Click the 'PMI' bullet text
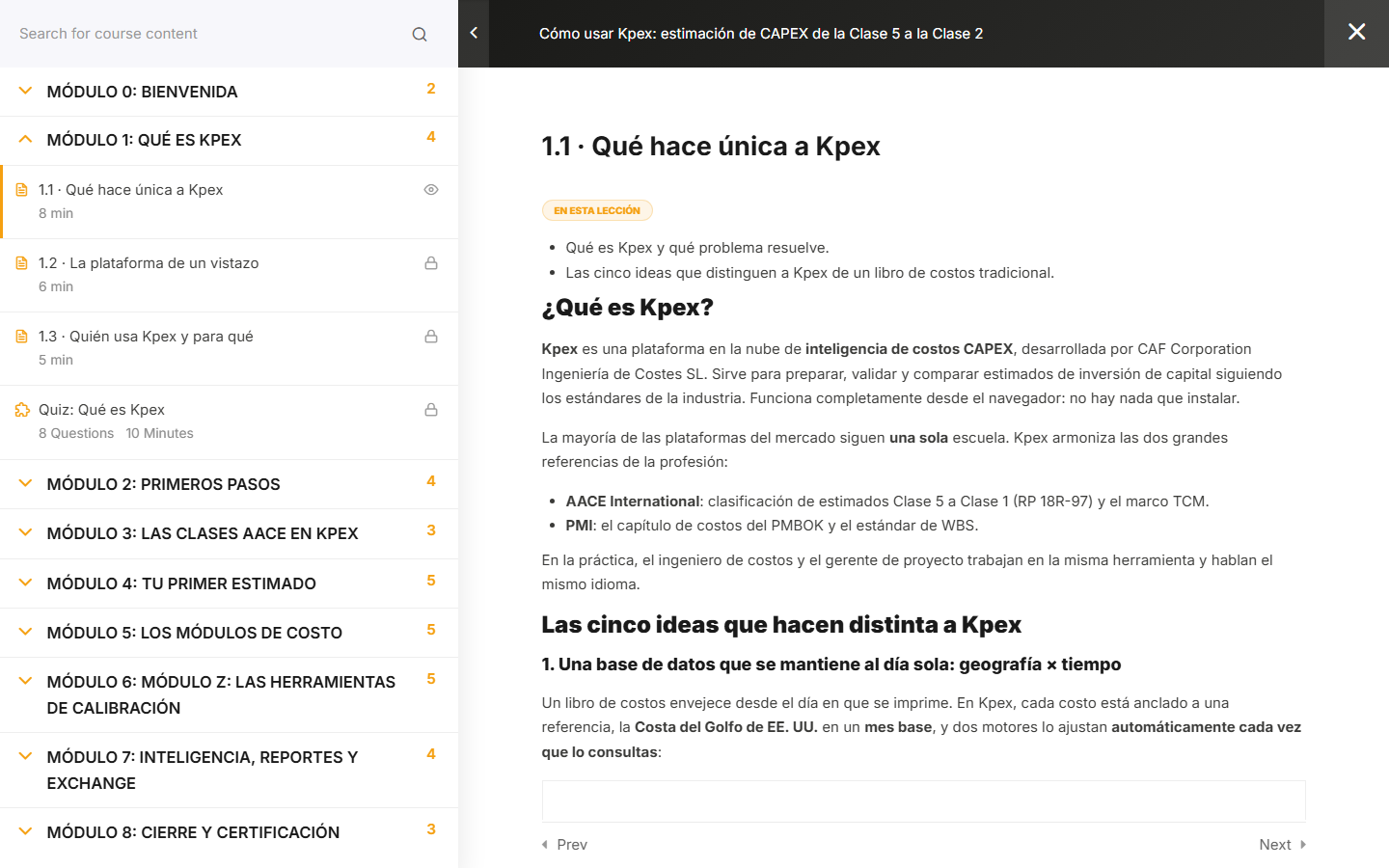The image size is (1389, 868). coord(579,526)
